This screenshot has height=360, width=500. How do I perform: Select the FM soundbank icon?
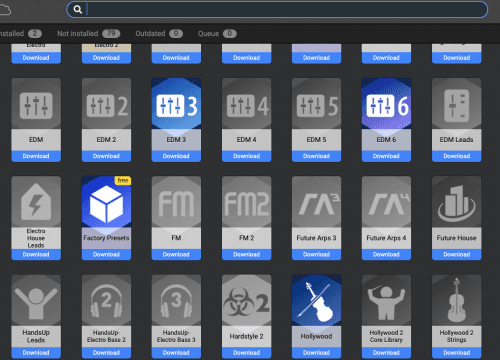176,204
